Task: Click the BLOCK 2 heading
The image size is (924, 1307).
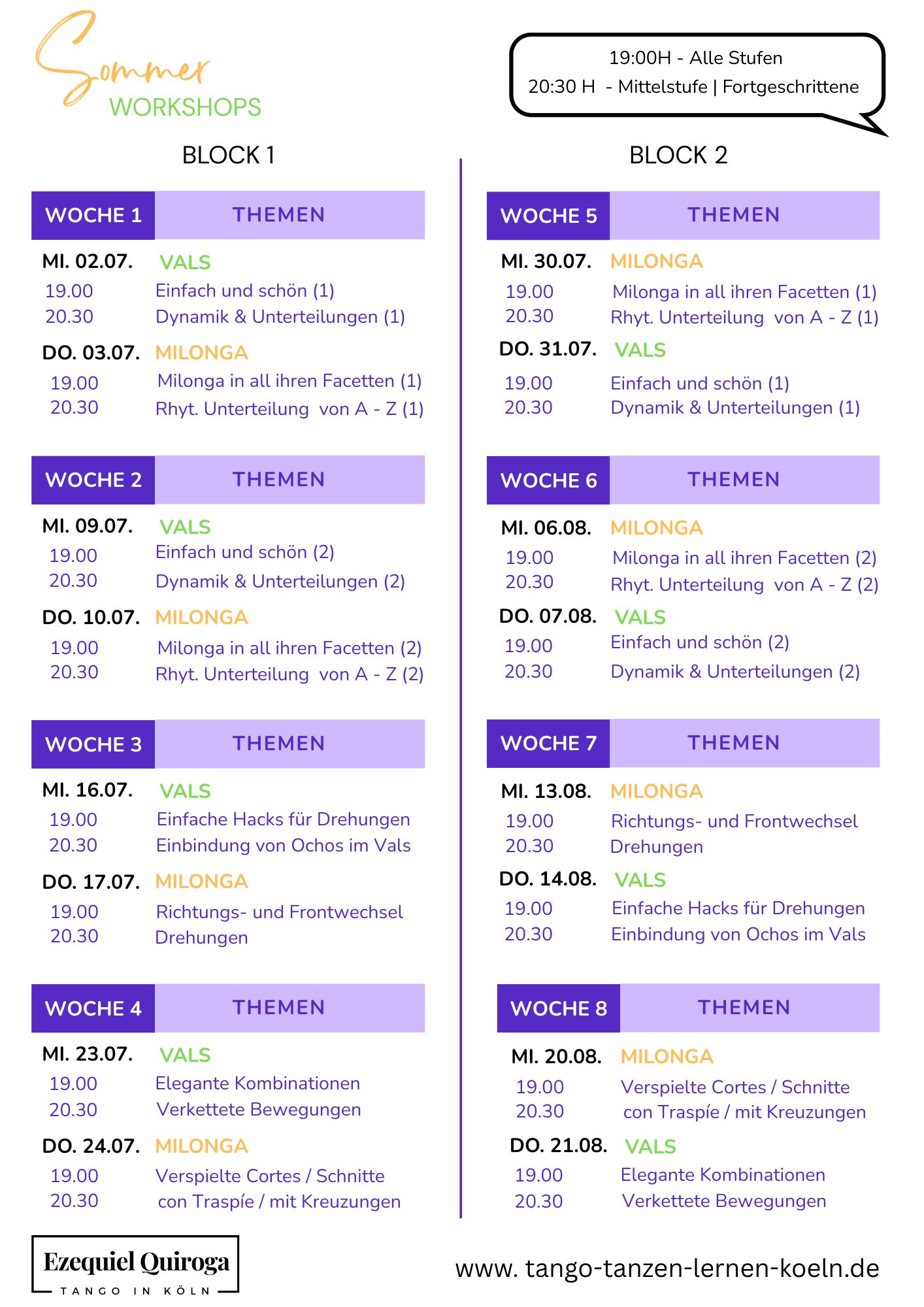Action: (x=678, y=156)
